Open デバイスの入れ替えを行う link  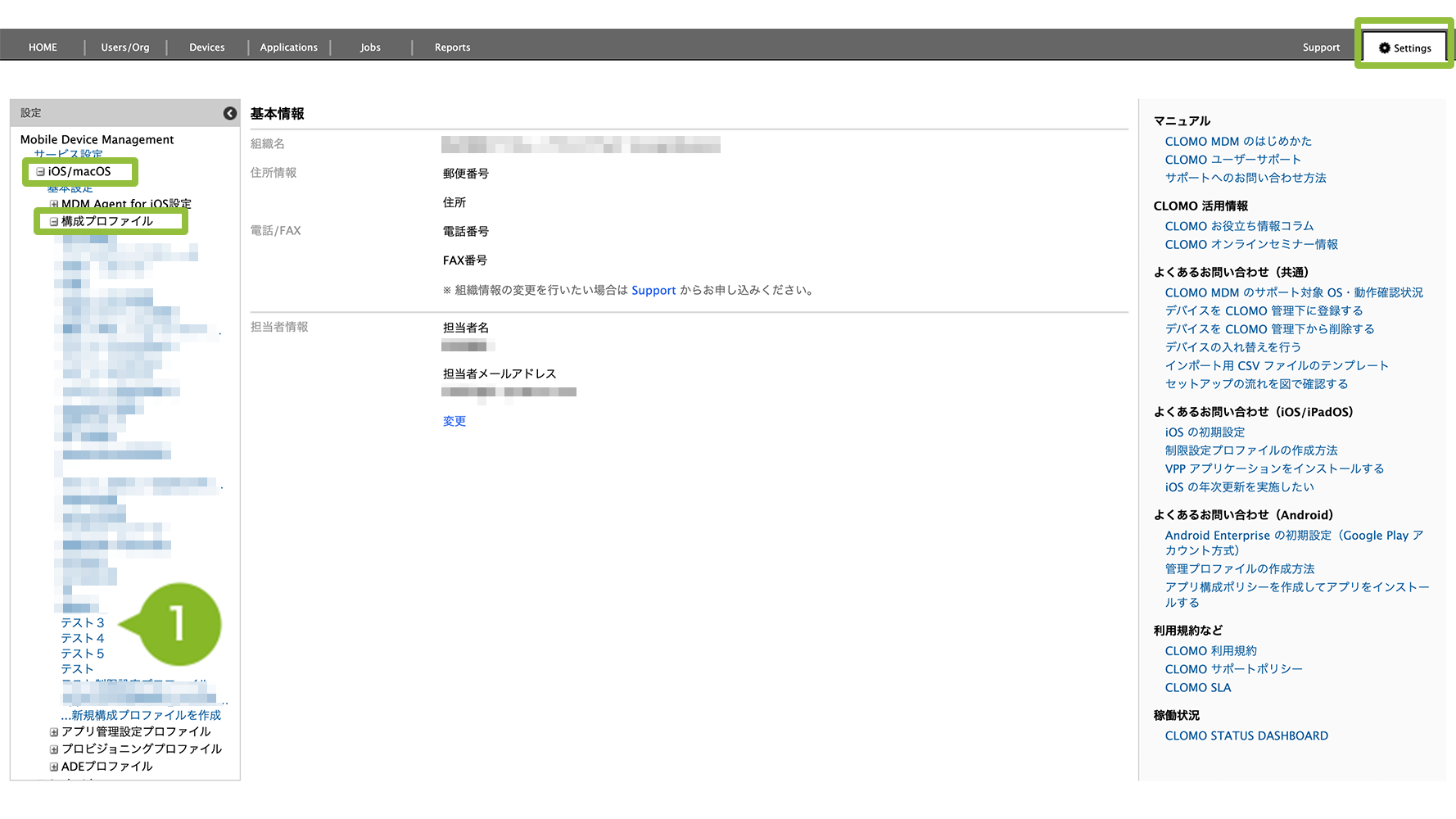(1233, 347)
